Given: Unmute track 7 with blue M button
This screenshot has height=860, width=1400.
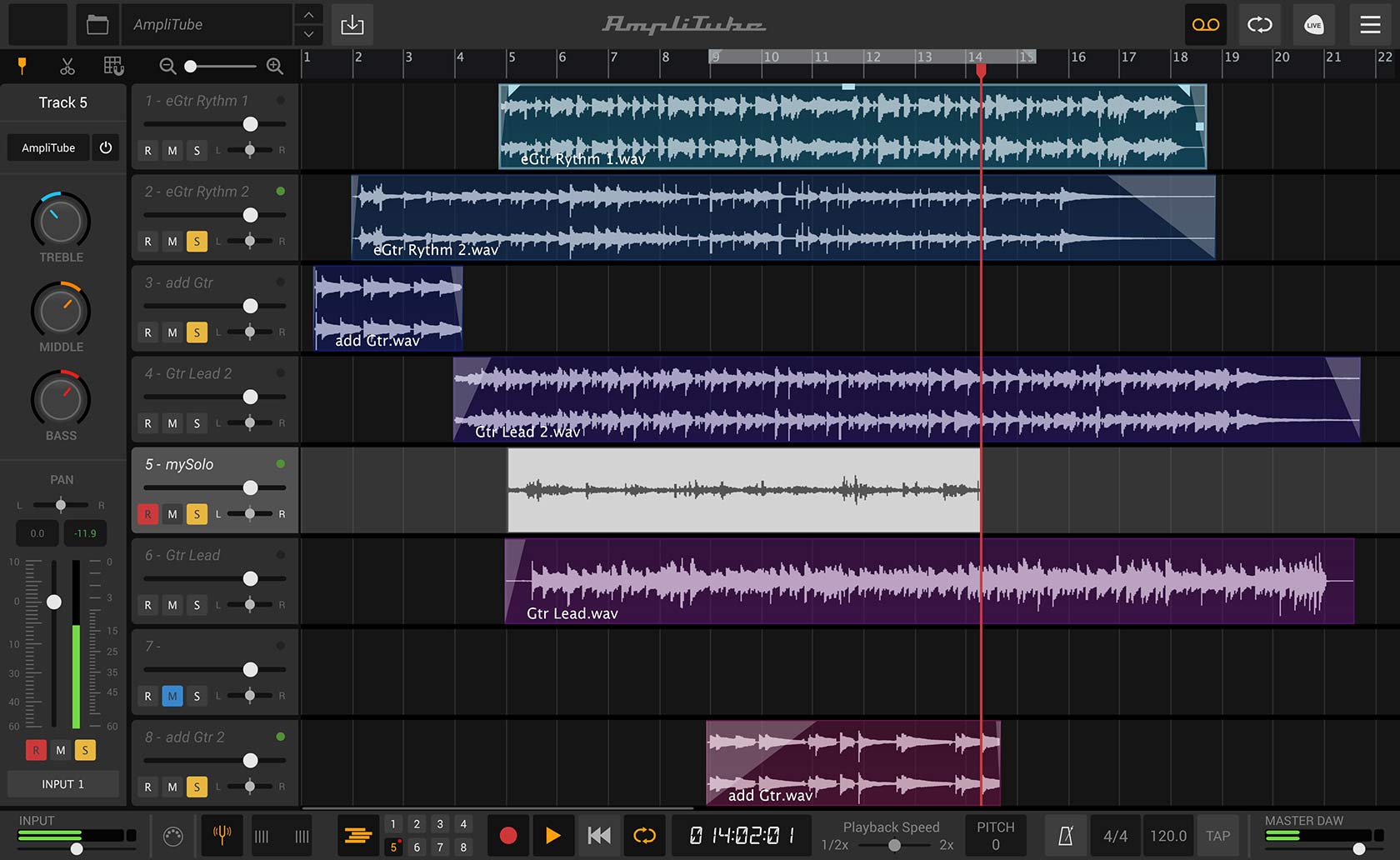Looking at the screenshot, I should click(x=172, y=696).
